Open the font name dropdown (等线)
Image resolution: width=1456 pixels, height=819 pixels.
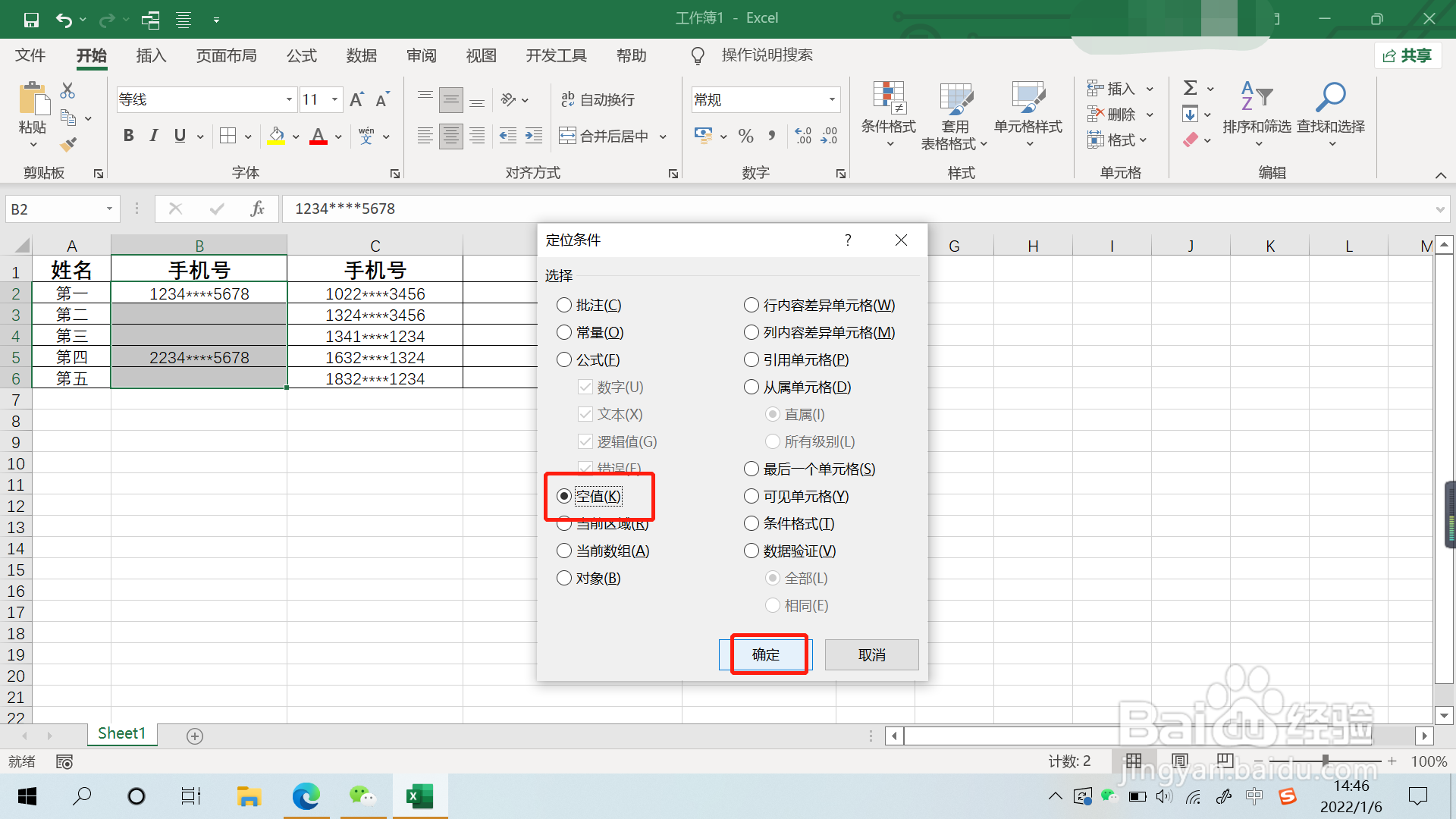coord(289,99)
